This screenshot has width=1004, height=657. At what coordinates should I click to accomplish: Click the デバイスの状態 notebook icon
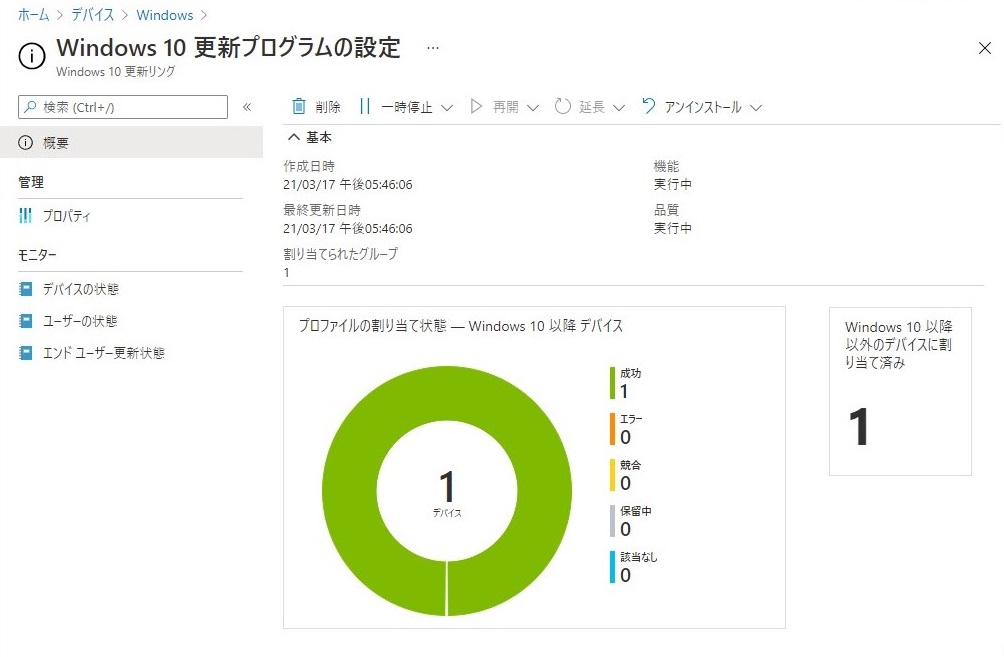coord(26,289)
